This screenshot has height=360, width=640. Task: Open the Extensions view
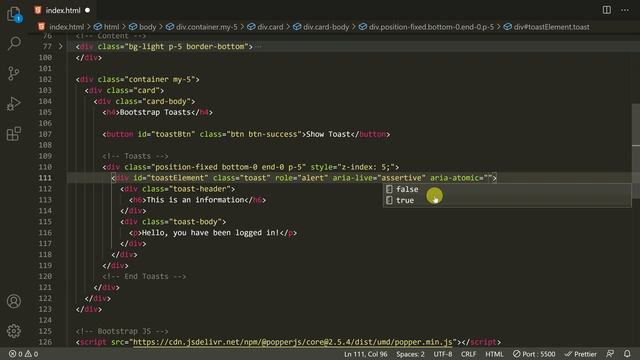14,134
